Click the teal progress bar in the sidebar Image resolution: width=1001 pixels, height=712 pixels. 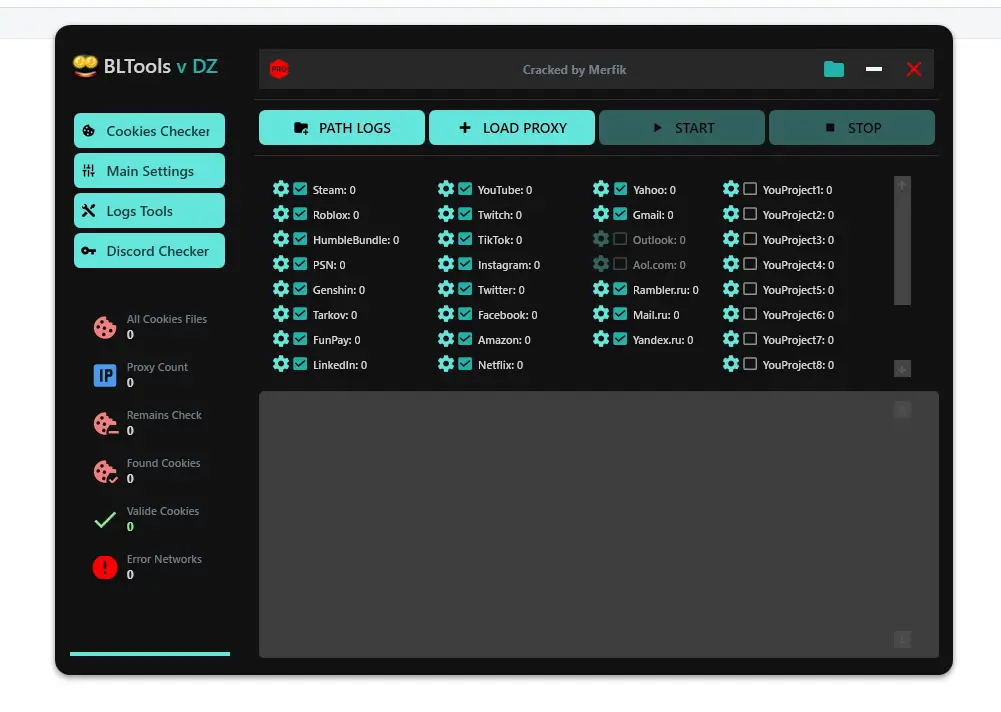pos(149,652)
